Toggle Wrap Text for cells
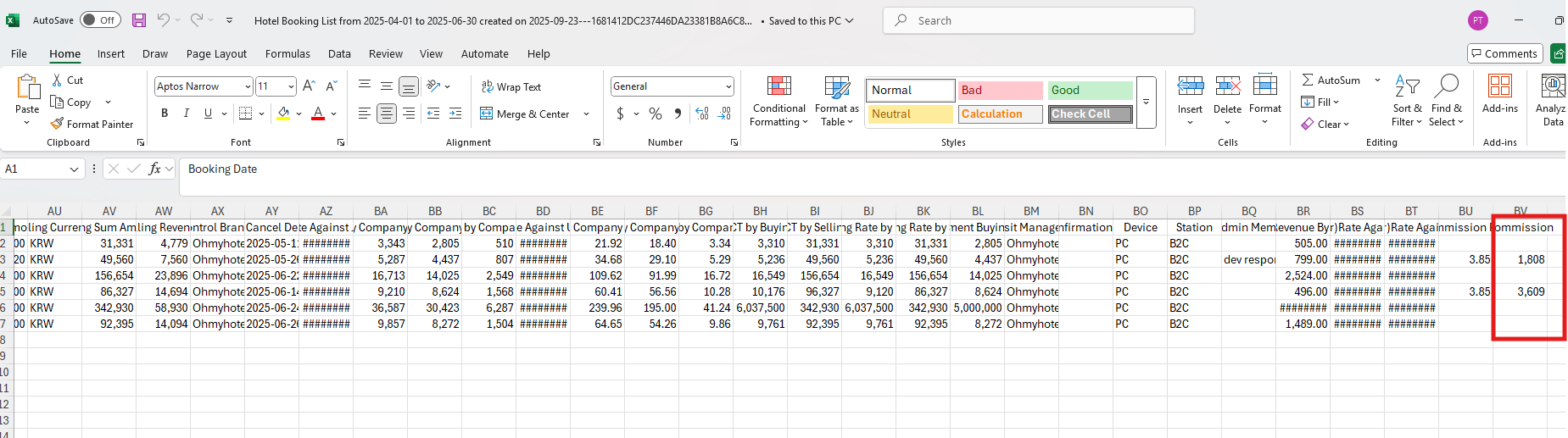 click(511, 86)
